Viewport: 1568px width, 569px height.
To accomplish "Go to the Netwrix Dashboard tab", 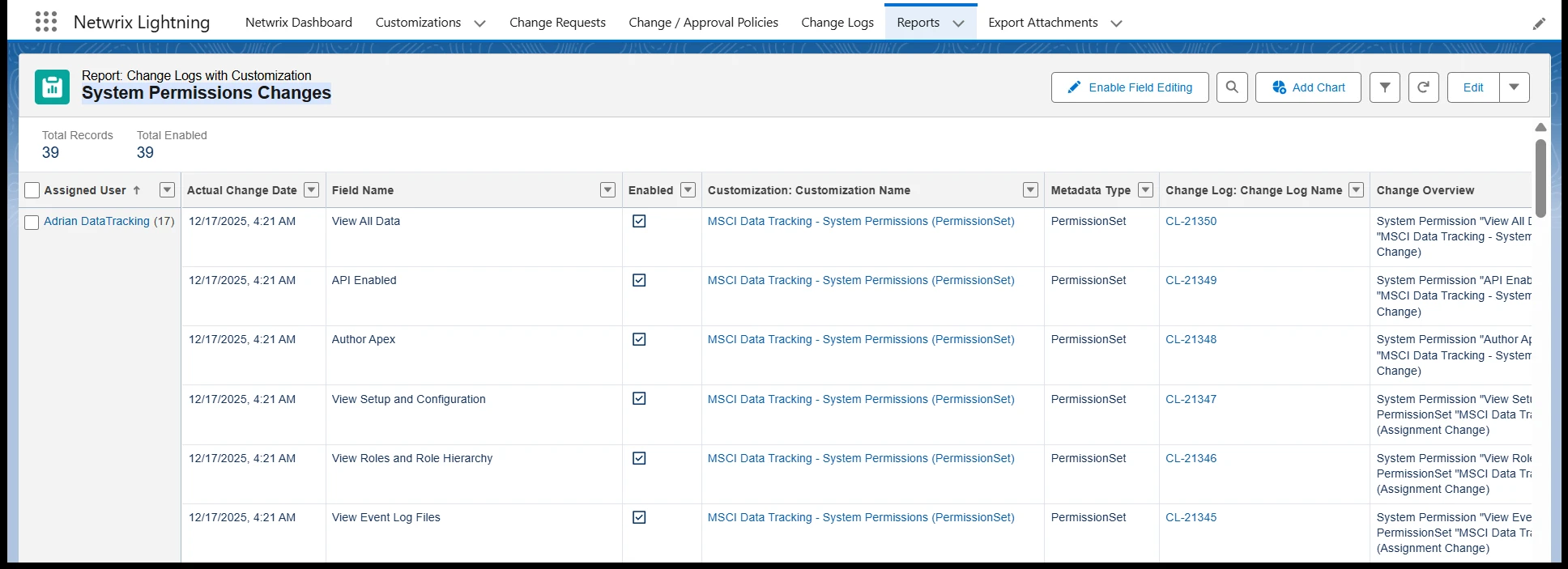I will pos(299,23).
